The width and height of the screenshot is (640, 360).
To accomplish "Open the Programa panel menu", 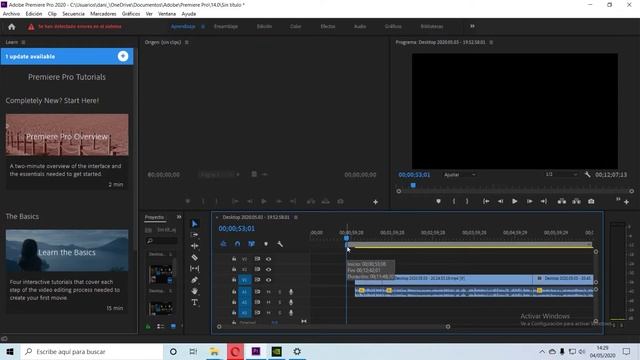I will click(491, 42).
